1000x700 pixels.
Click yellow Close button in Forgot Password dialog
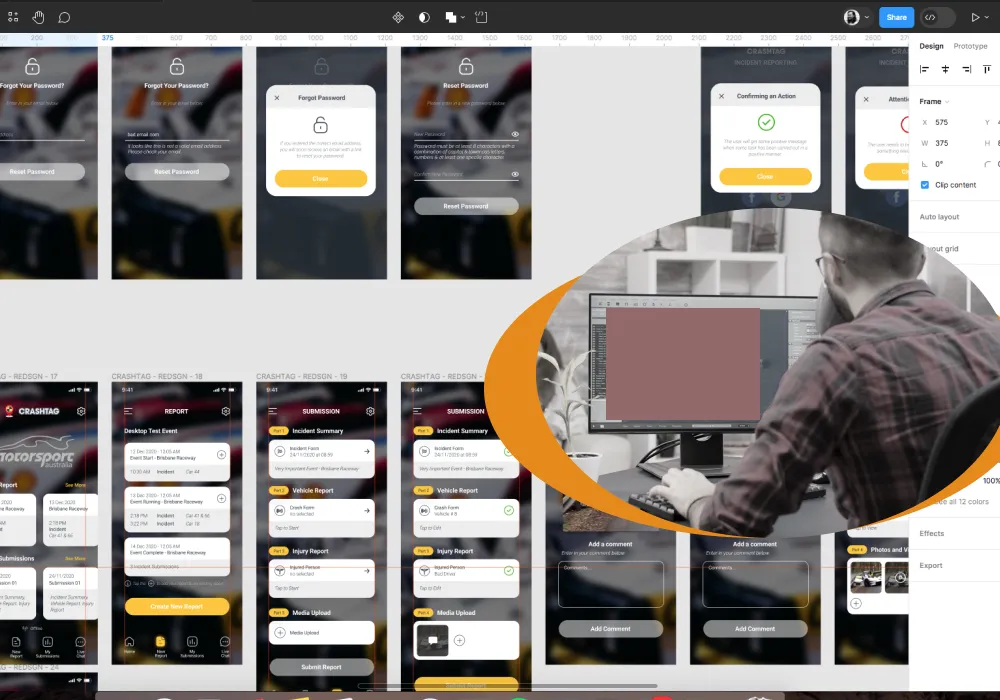pyautogui.click(x=321, y=179)
